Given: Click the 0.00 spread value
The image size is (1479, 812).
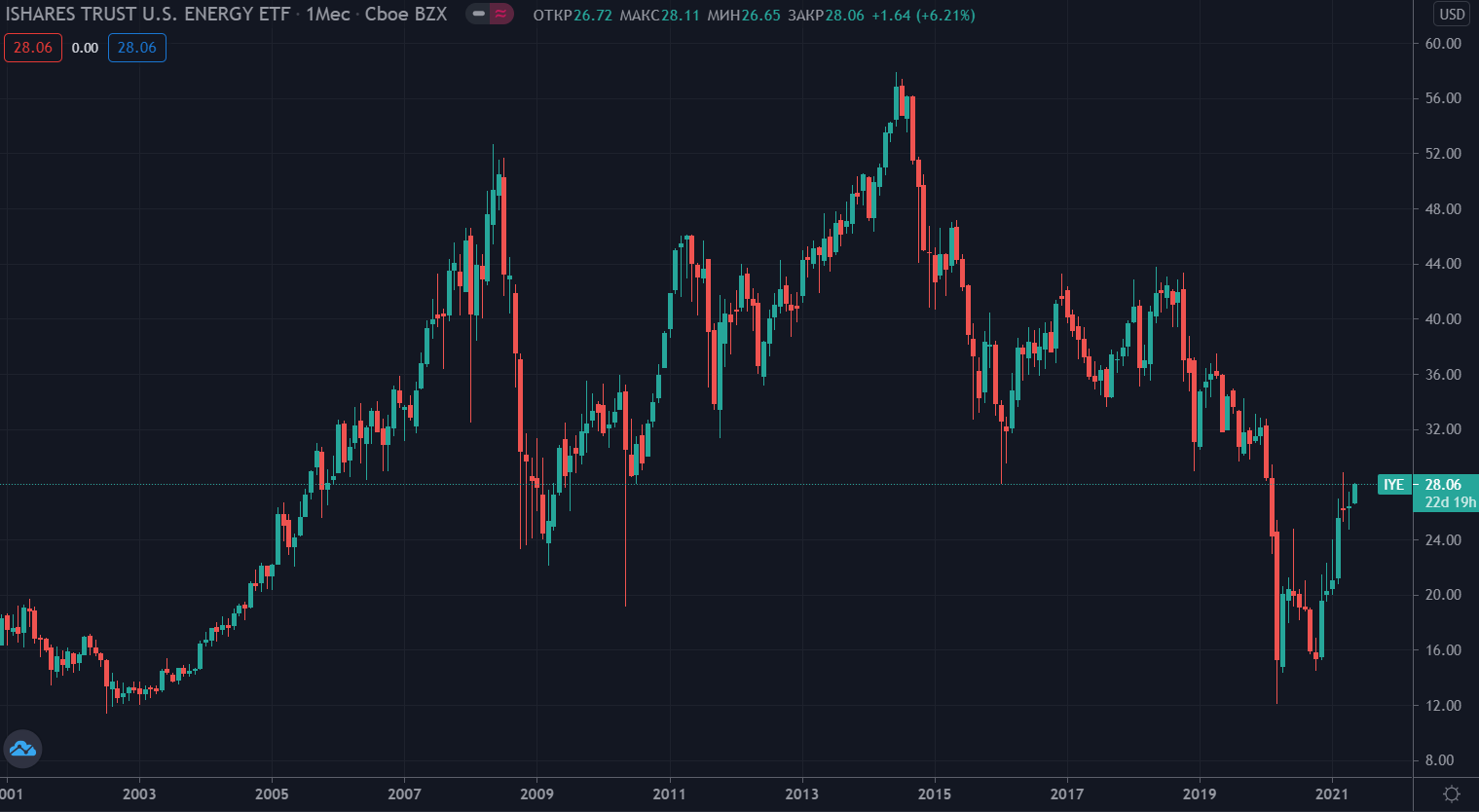Looking at the screenshot, I should click(x=85, y=48).
